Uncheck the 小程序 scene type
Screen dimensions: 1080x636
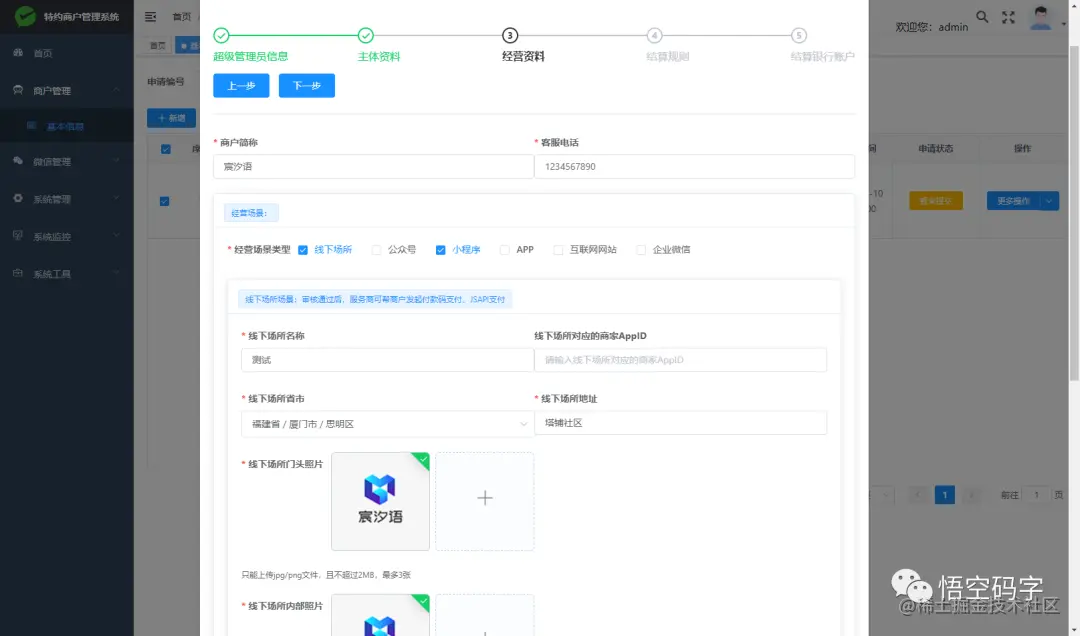point(441,250)
